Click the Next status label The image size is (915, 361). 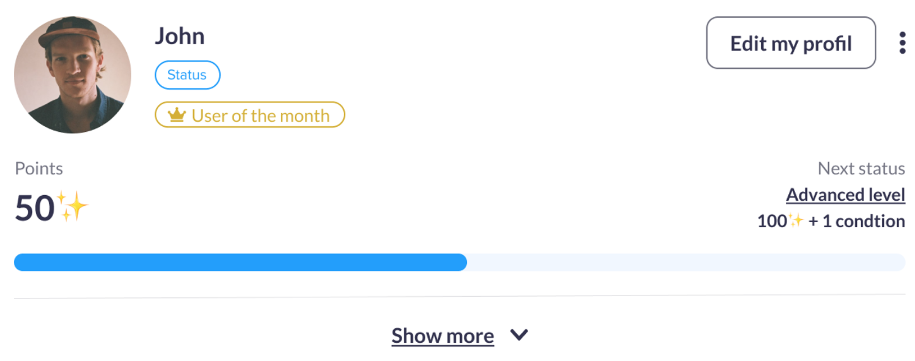861,169
